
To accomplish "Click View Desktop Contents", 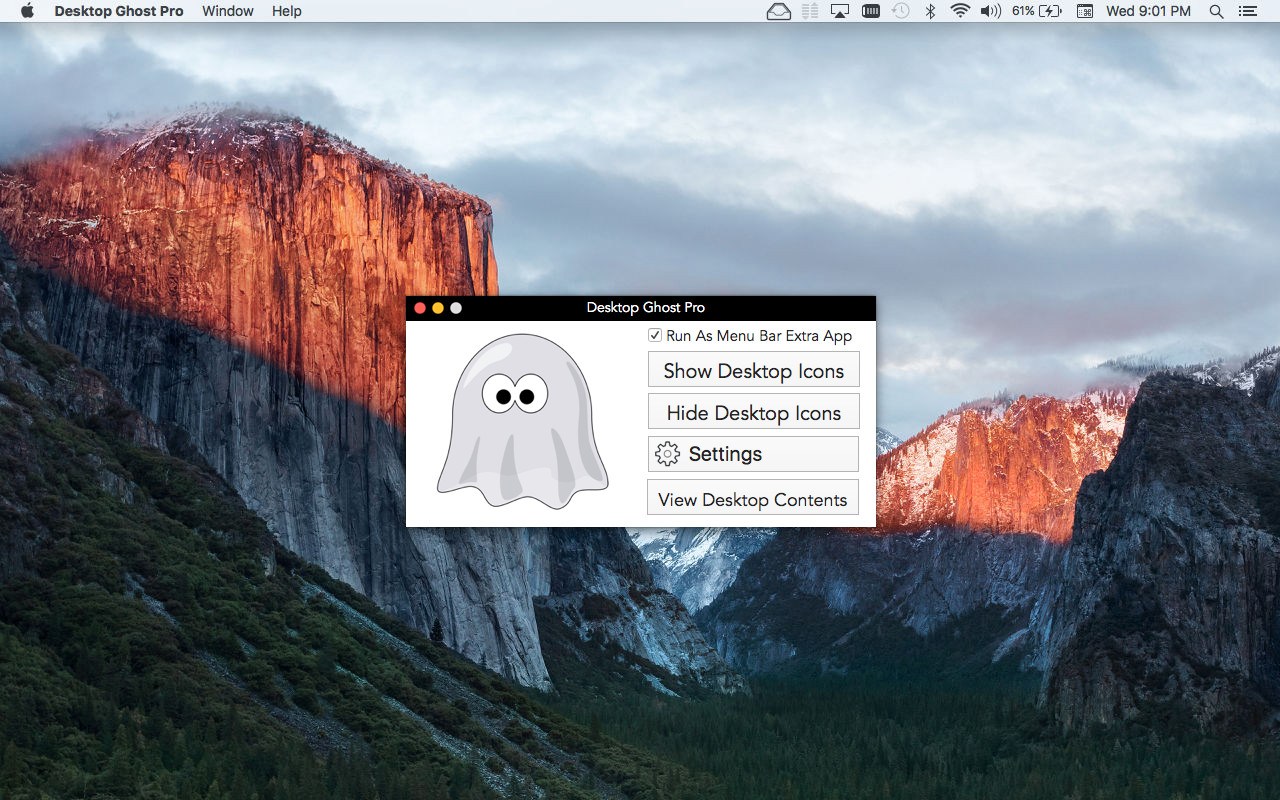I will pyautogui.click(x=753, y=498).
